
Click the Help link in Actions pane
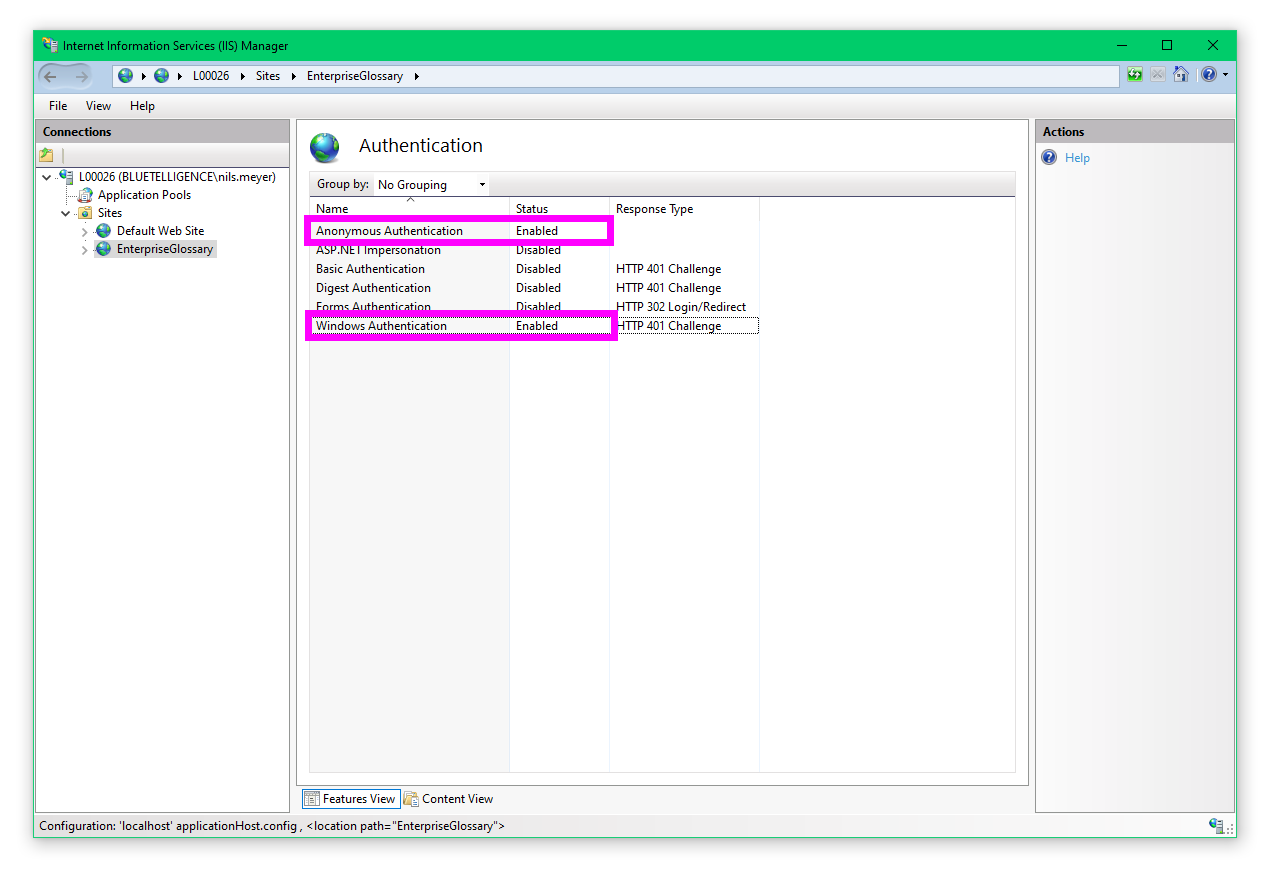(x=1077, y=158)
